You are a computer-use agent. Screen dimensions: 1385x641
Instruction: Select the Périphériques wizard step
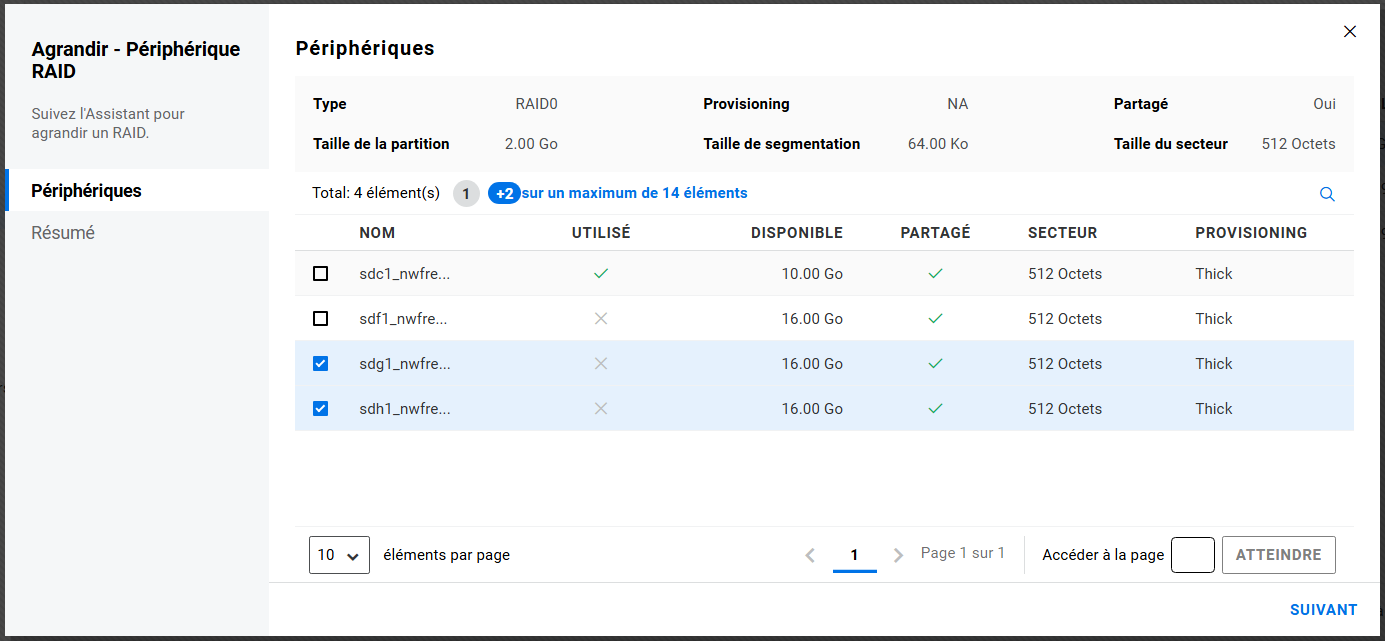(x=86, y=191)
